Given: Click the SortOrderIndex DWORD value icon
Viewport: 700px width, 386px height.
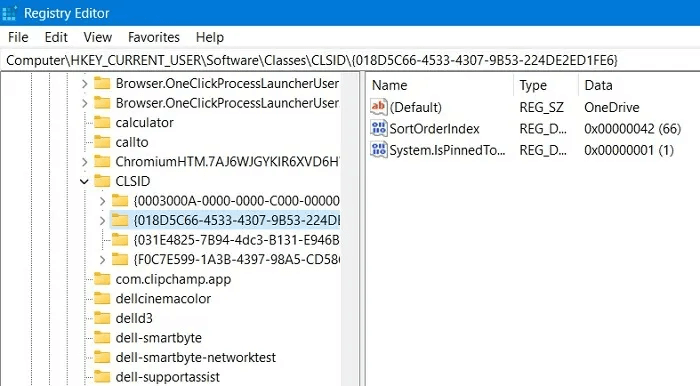Looking at the screenshot, I should click(379, 129).
